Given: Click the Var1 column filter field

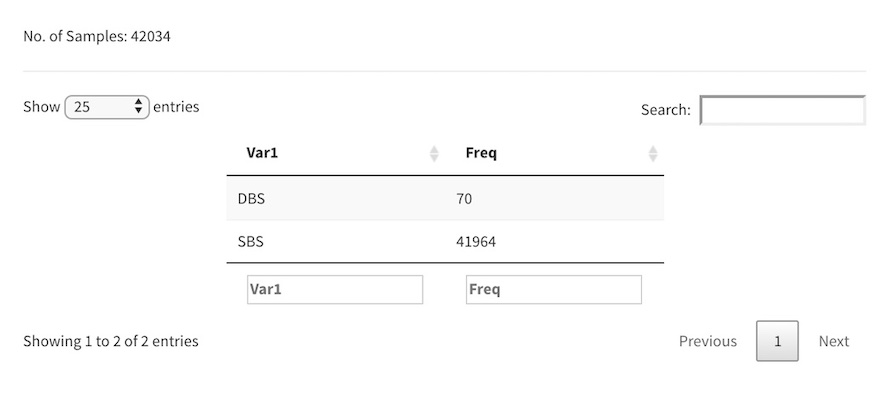Looking at the screenshot, I should coord(335,290).
